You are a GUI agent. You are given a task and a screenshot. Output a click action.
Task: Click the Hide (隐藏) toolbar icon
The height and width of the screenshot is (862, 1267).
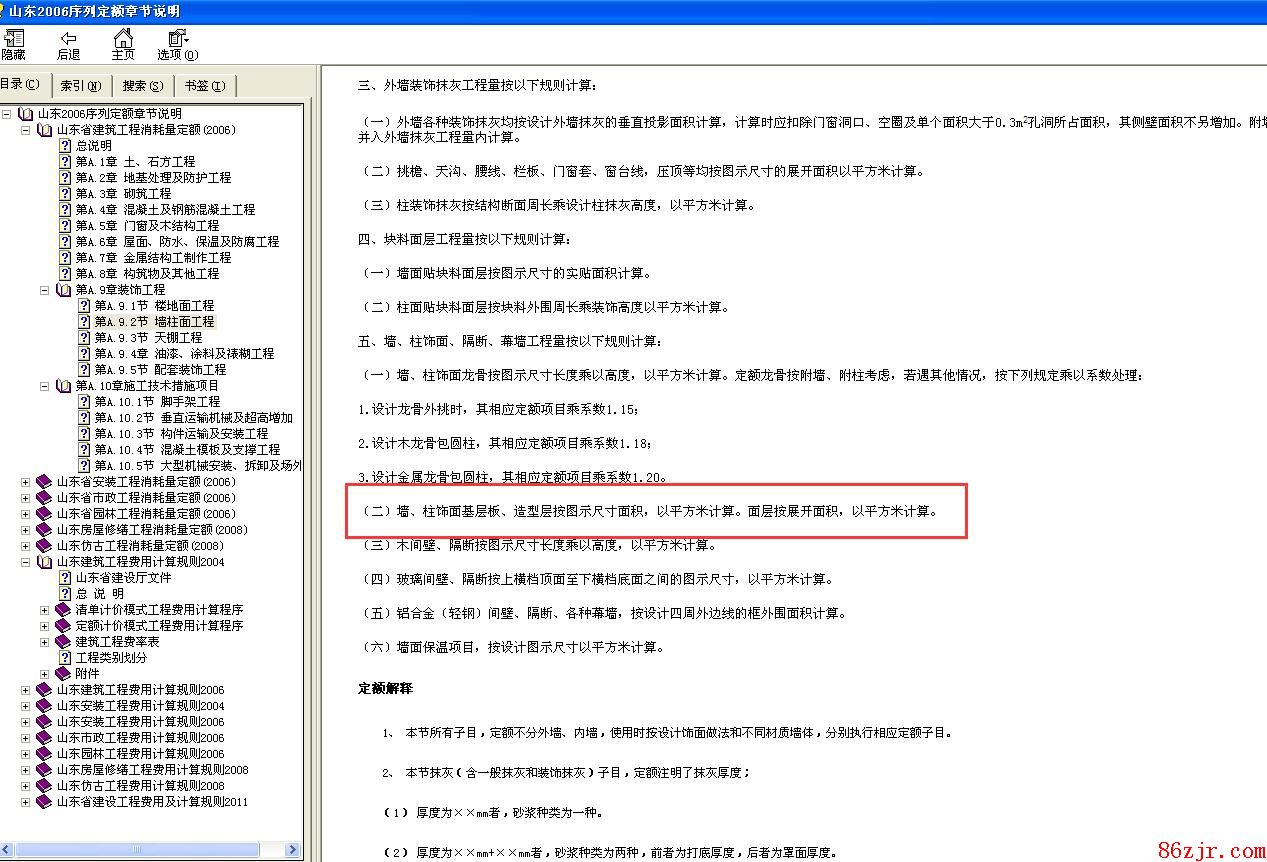(x=13, y=40)
